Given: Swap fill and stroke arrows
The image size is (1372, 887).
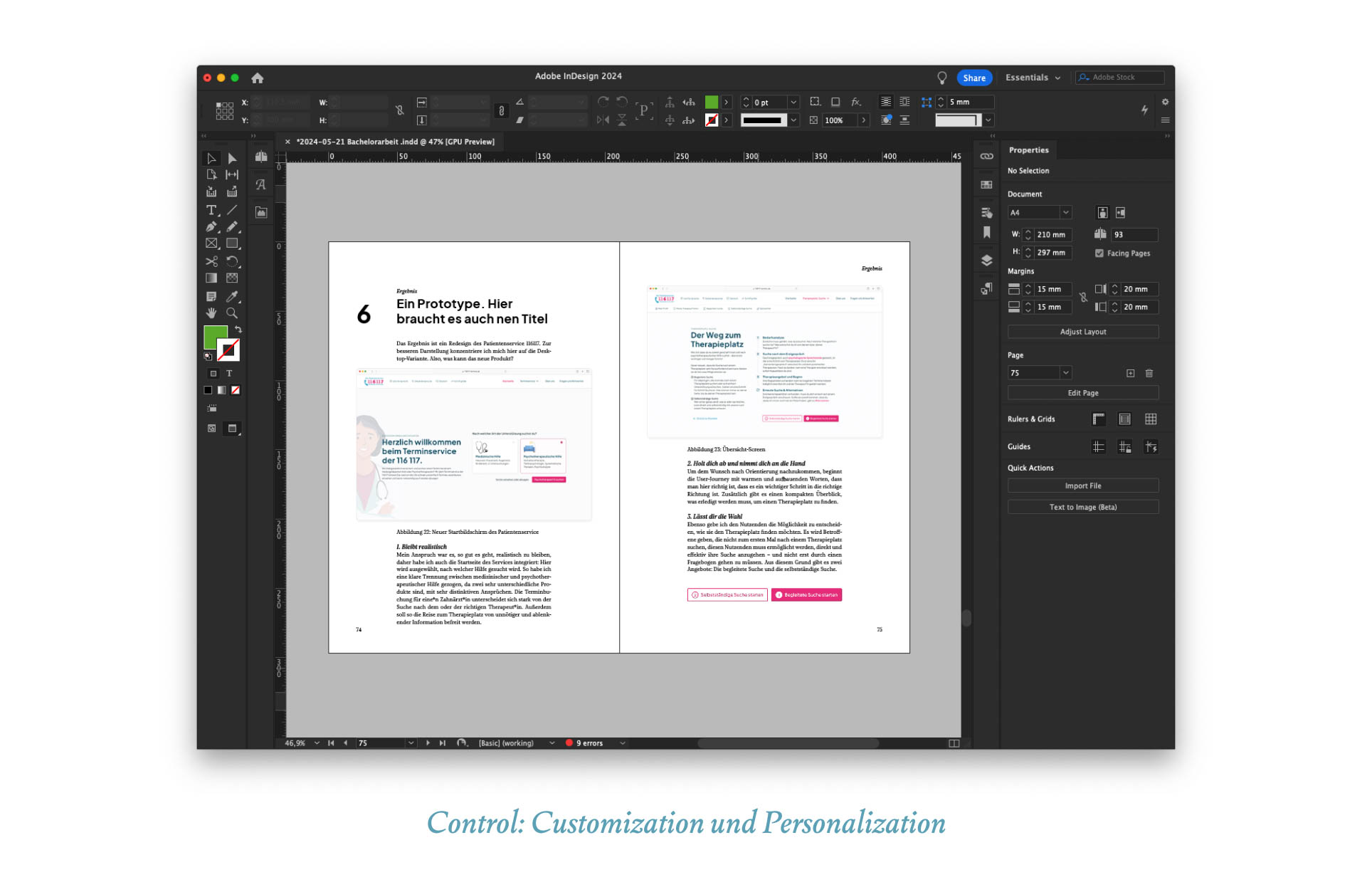Looking at the screenshot, I should point(238,330).
